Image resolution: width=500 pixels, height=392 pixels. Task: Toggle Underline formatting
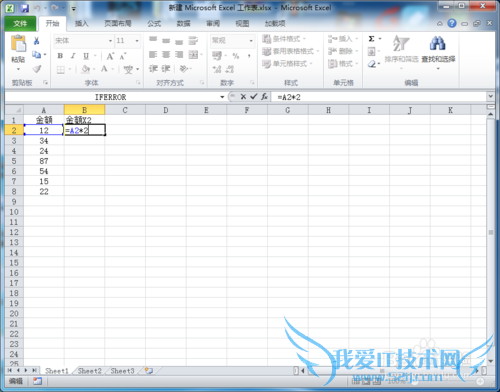(86, 56)
